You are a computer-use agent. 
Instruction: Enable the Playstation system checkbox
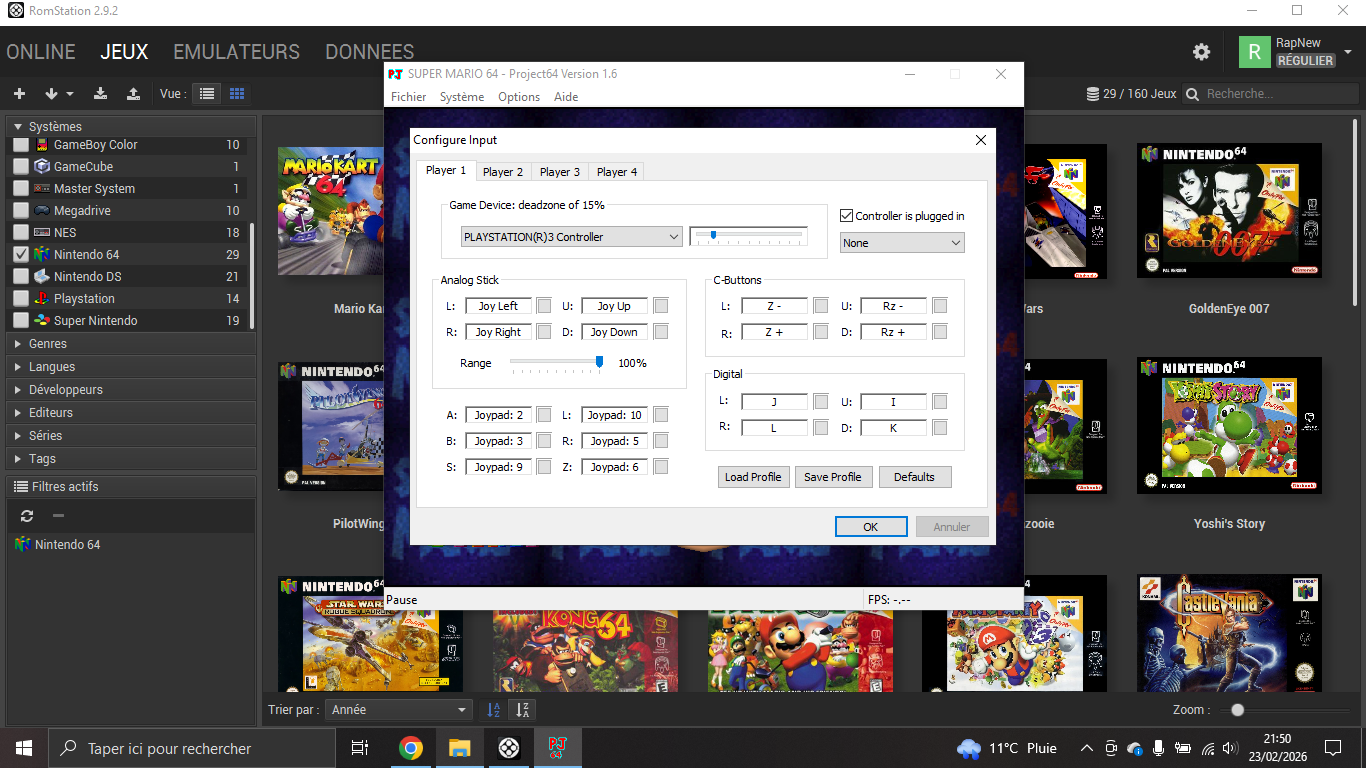pyautogui.click(x=21, y=299)
